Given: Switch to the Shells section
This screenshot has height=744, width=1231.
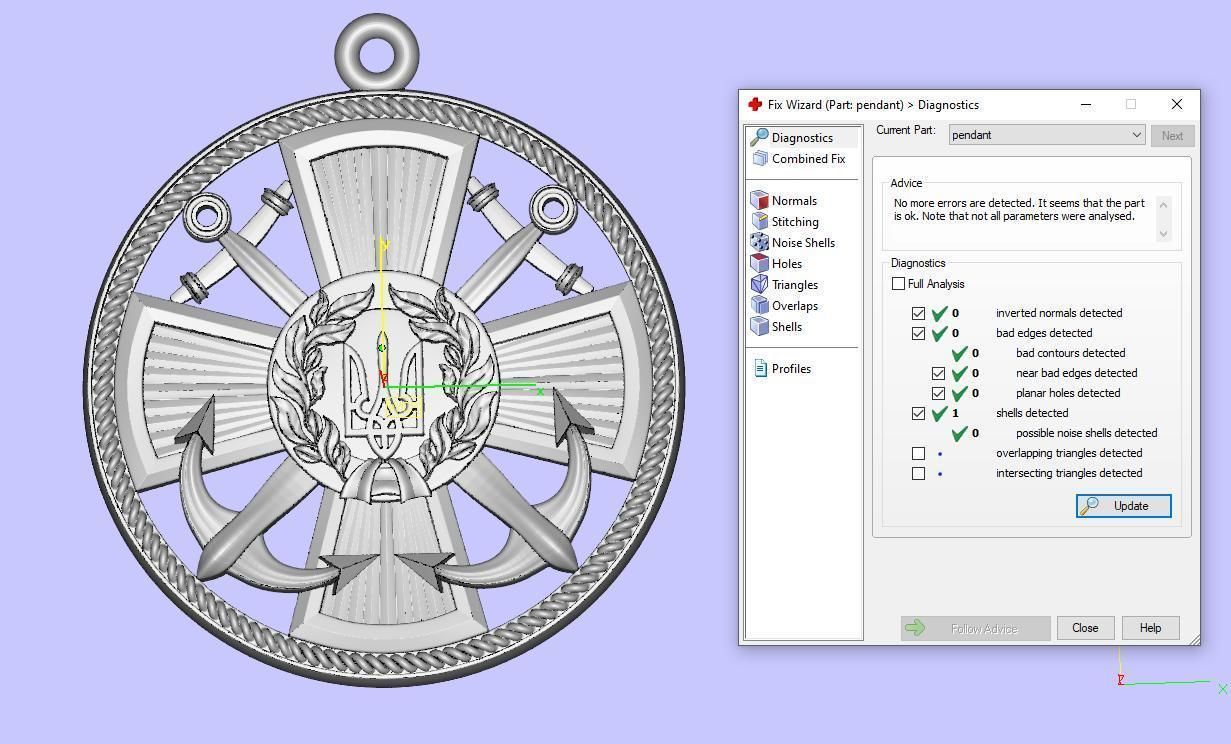Looking at the screenshot, I should 786,327.
